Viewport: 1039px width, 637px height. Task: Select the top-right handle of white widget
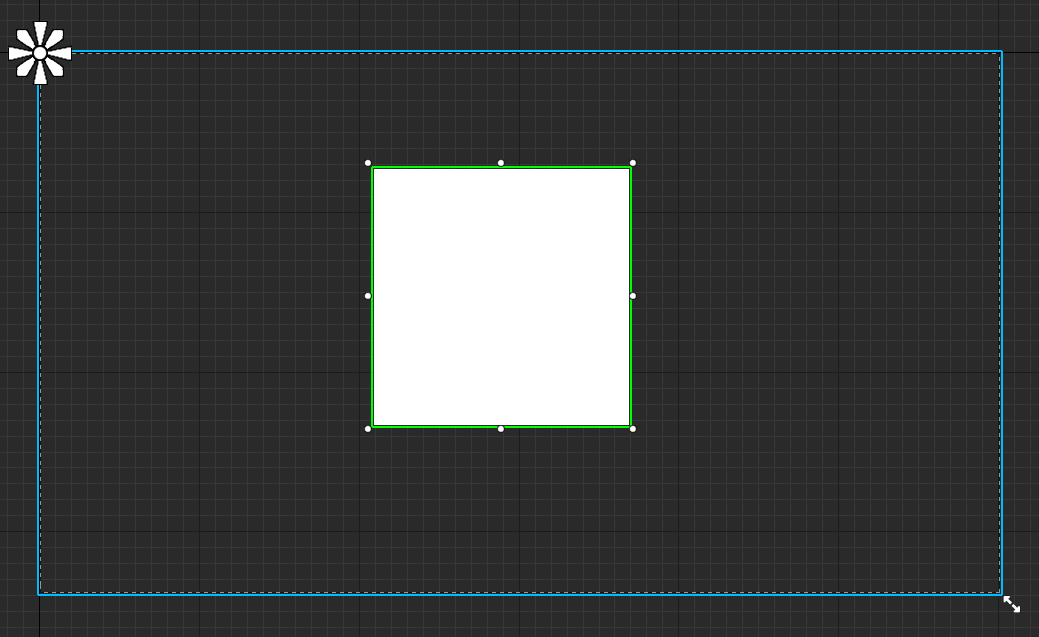(633, 163)
